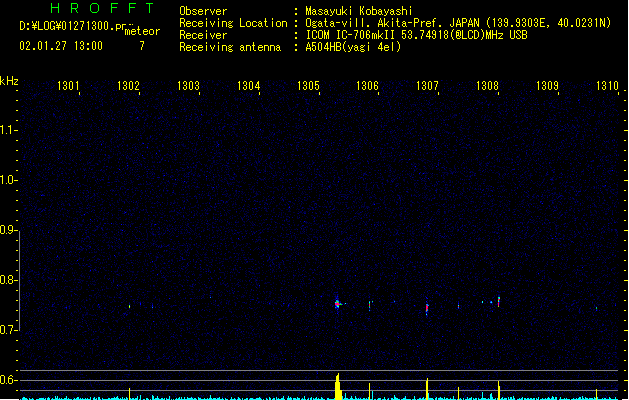Click the faint meteor echo at 1302 in spectrogram
The height and width of the screenshot is (400, 629).
129,306
